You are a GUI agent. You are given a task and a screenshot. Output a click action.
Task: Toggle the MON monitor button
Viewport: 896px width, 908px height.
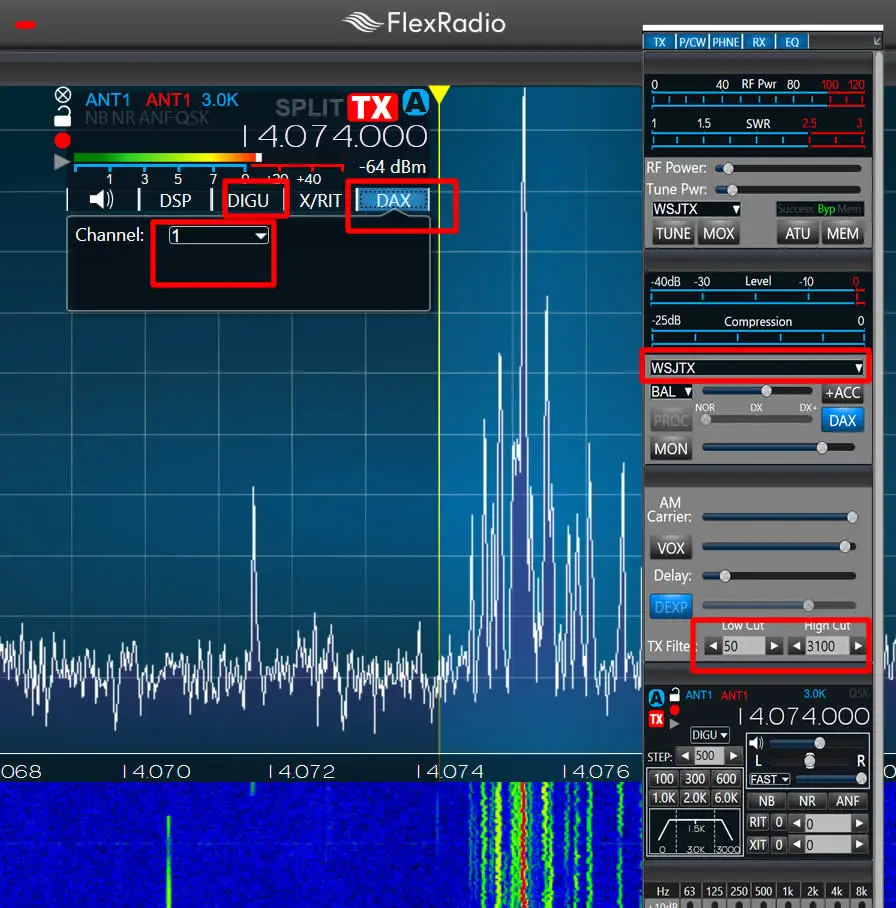pyautogui.click(x=671, y=449)
